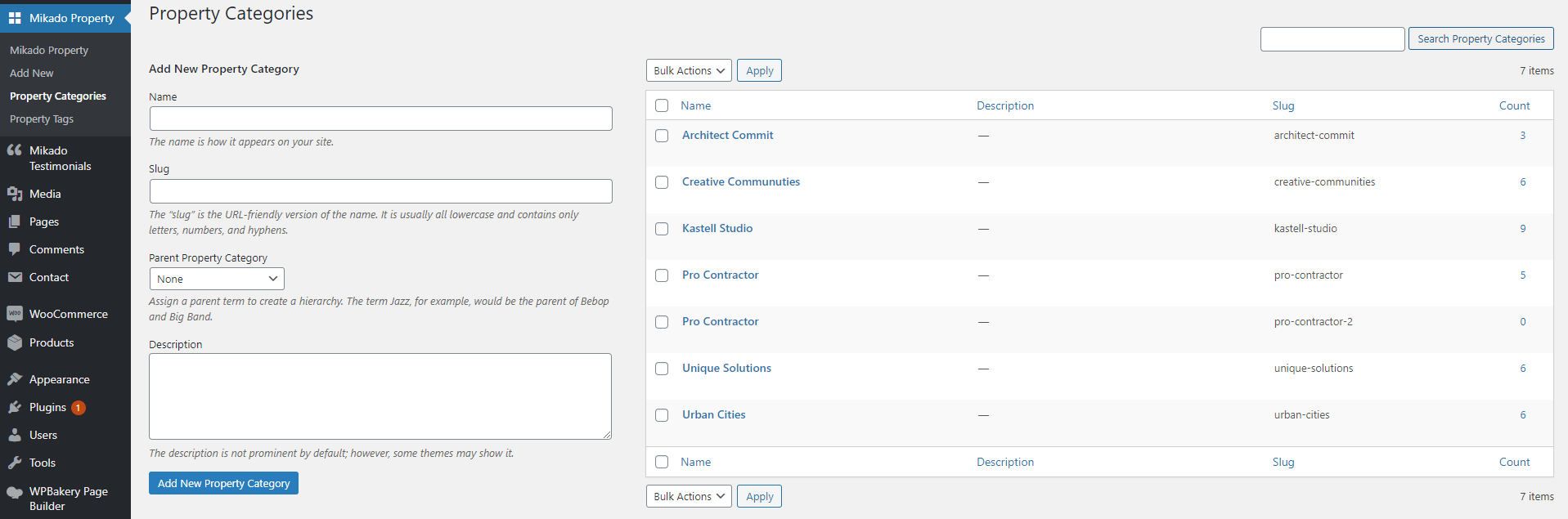Click the Add New Property Category button
The image size is (1568, 519).
tap(223, 483)
